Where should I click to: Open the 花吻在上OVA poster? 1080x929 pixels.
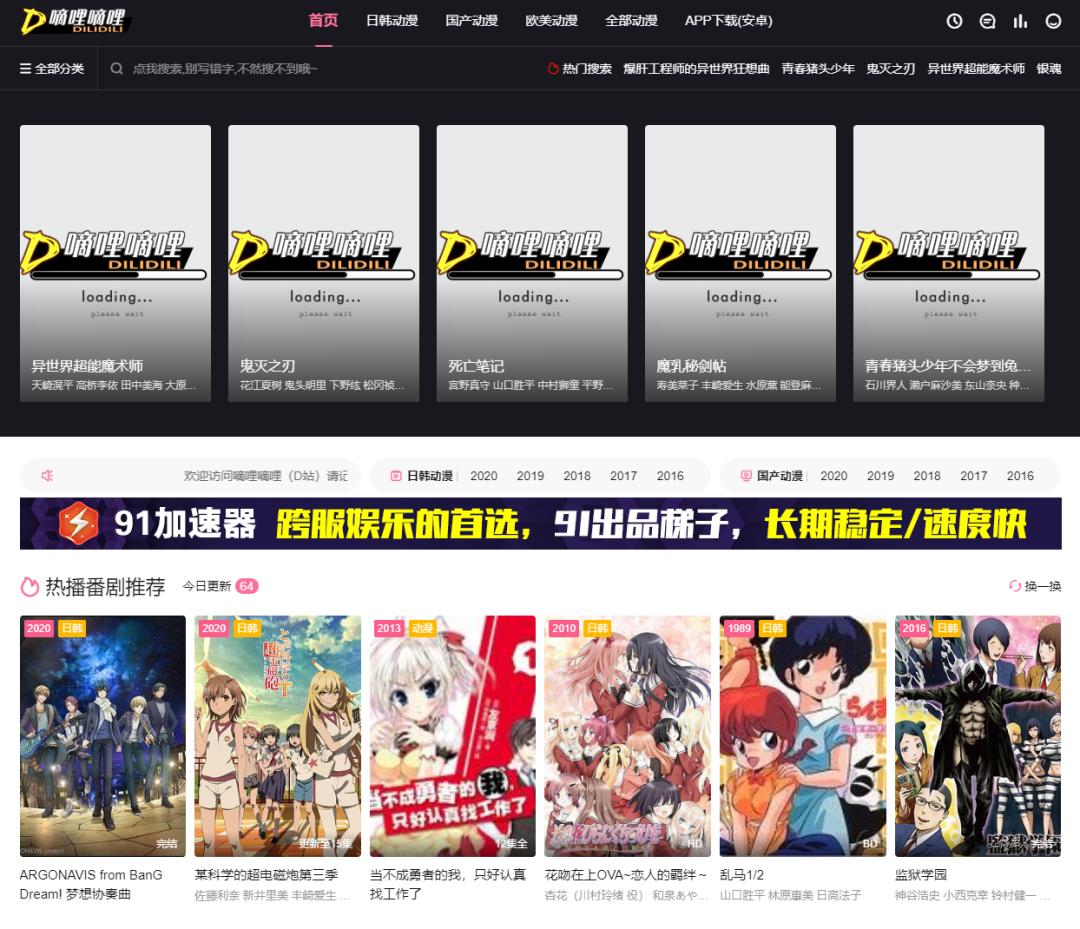pos(627,736)
